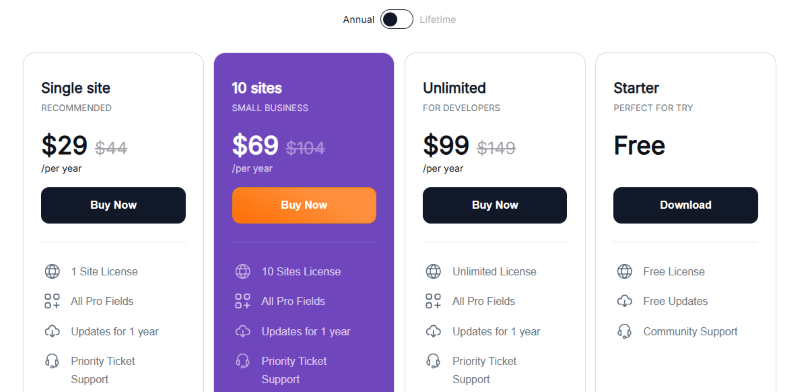
Task: Click the globe icon beside Unlimited License
Action: coord(433,271)
